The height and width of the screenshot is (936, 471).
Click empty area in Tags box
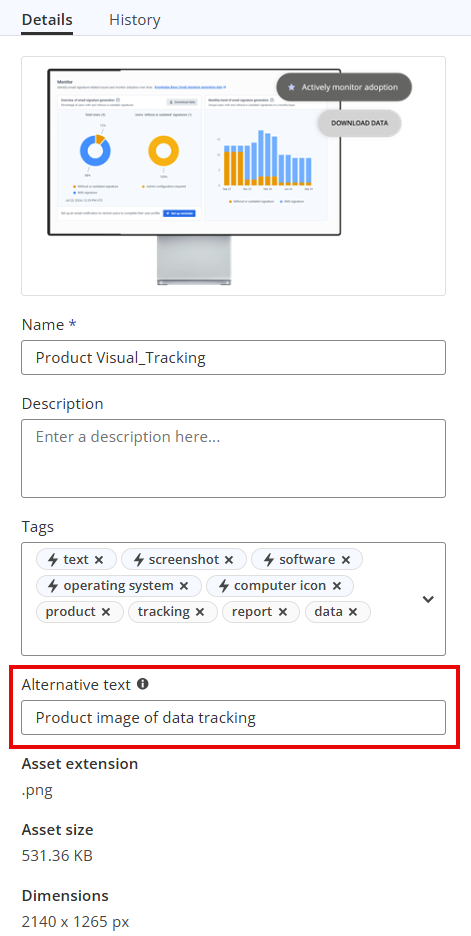[221, 640]
